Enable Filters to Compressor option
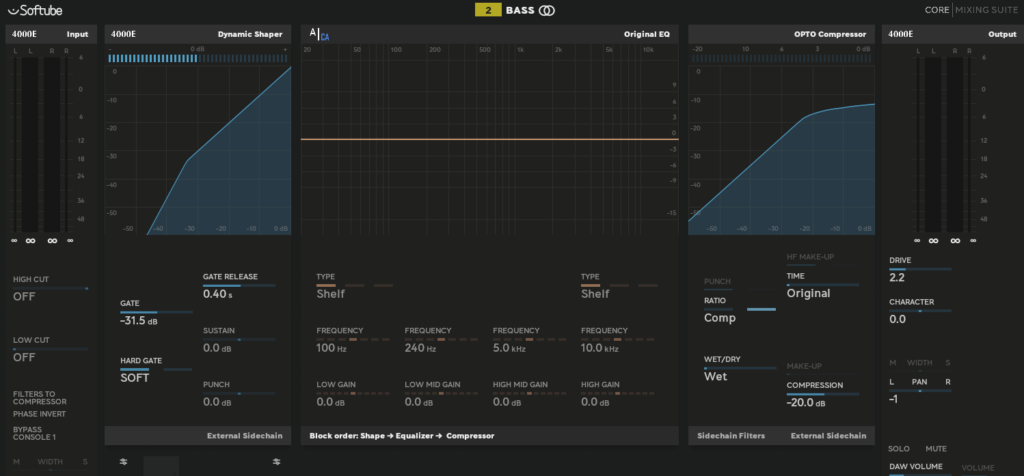The image size is (1024, 476). pyautogui.click(x=41, y=399)
